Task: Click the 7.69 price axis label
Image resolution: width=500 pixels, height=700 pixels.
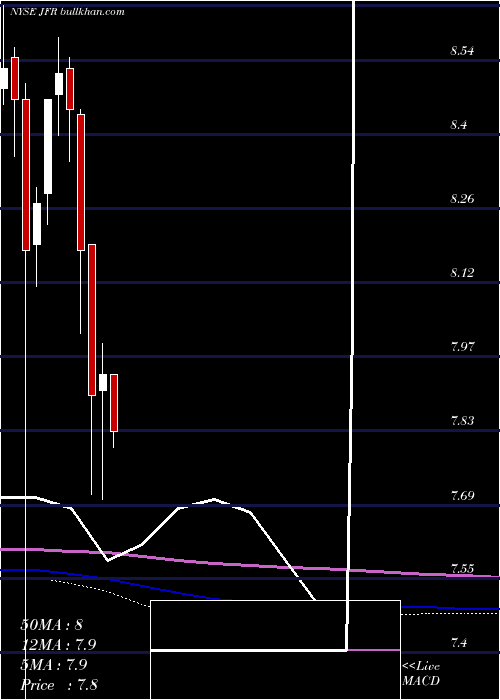Action: 462,495
